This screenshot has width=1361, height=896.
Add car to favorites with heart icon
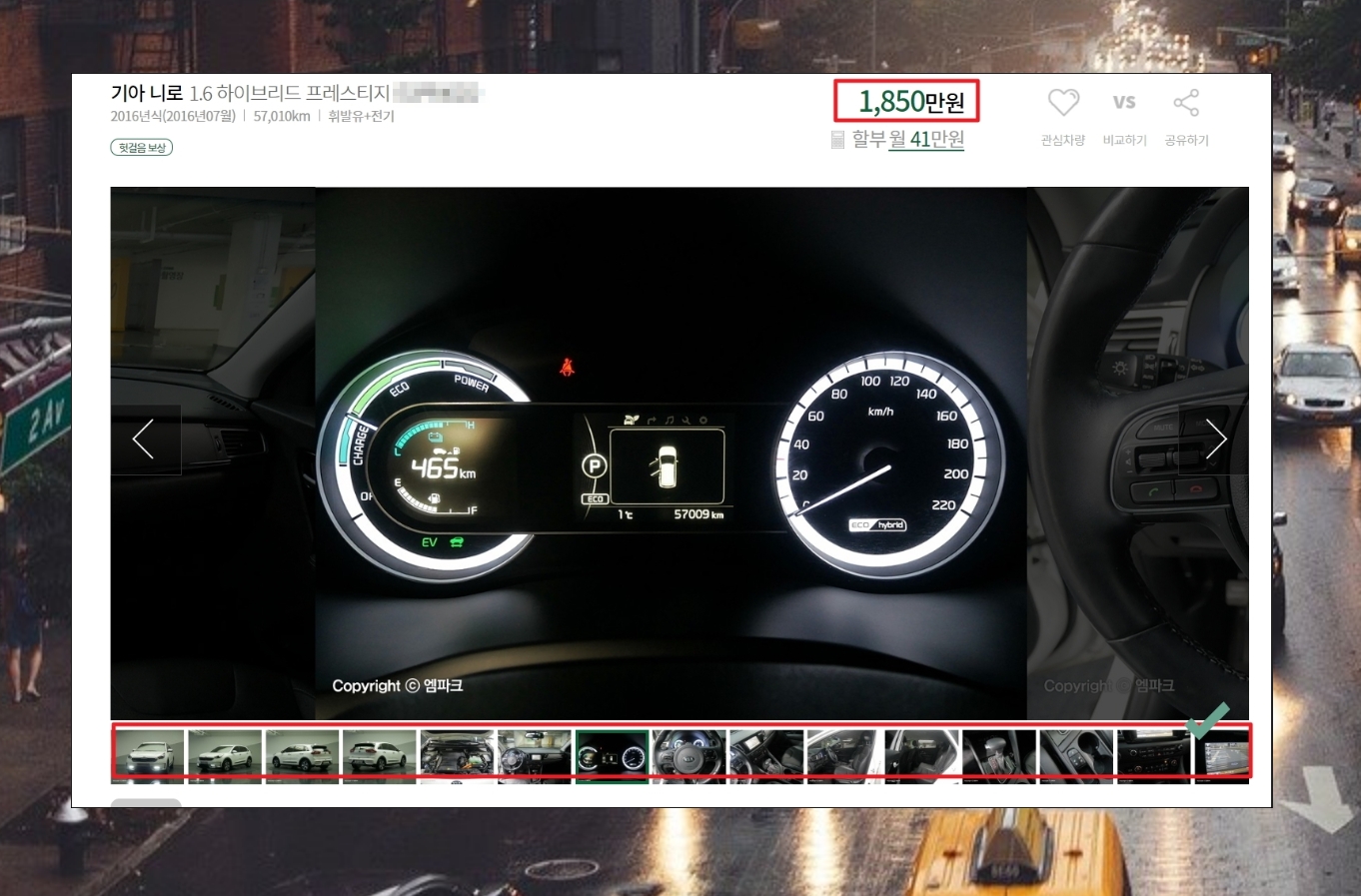click(1063, 102)
